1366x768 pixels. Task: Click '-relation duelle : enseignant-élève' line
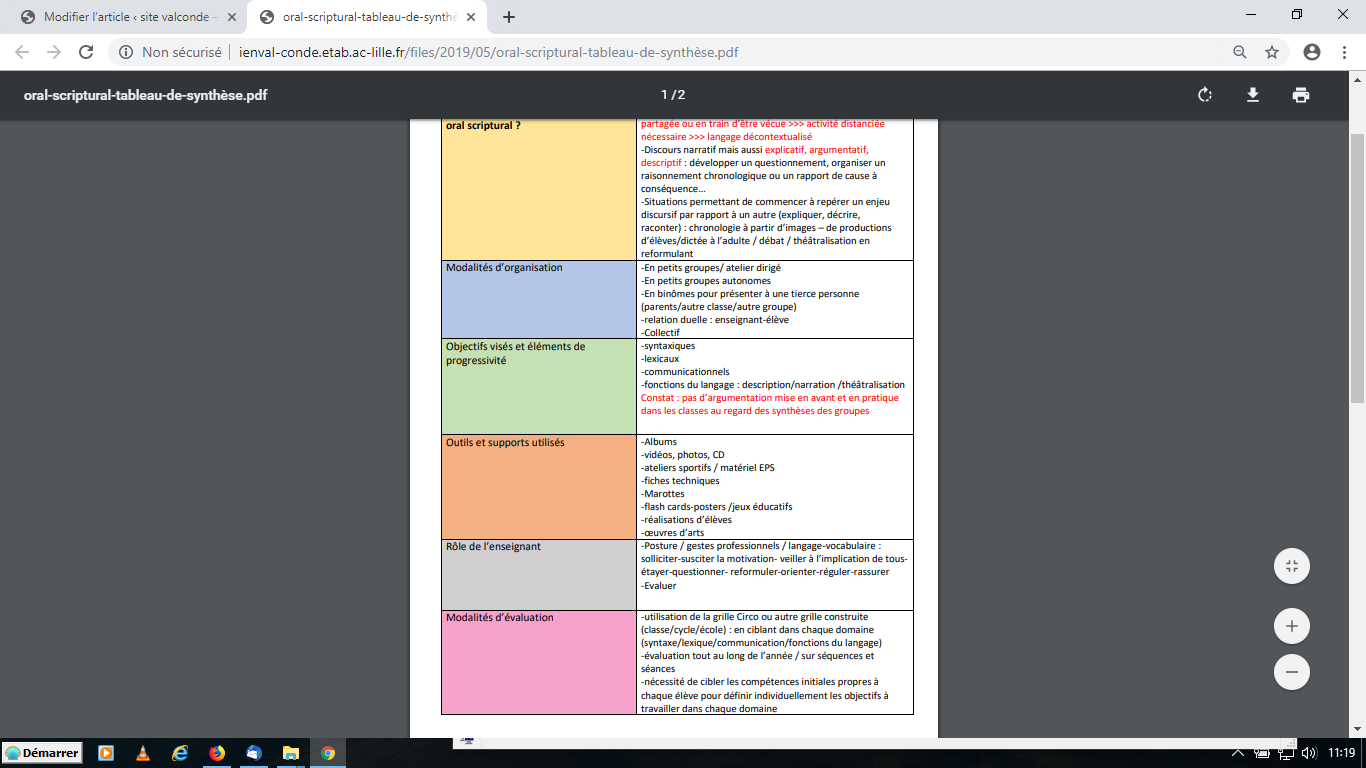[716, 320]
